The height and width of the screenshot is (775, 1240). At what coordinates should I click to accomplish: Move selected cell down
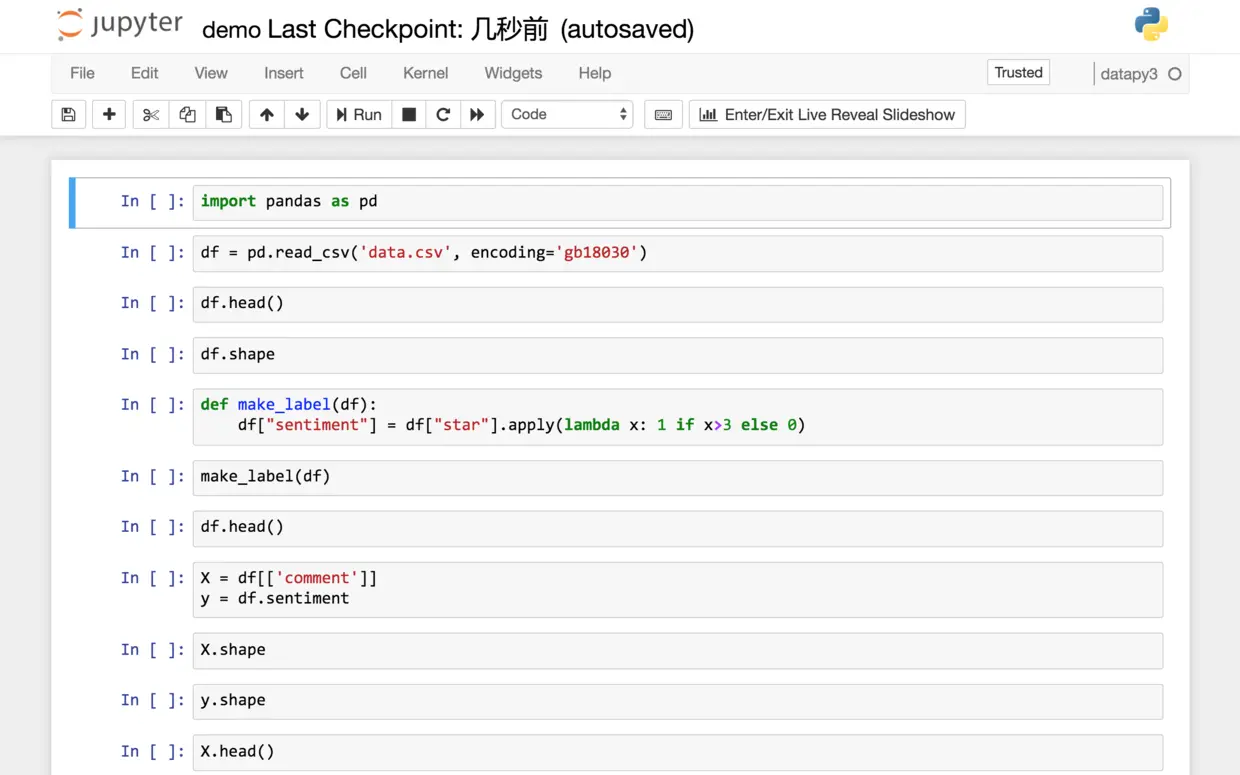coord(302,114)
